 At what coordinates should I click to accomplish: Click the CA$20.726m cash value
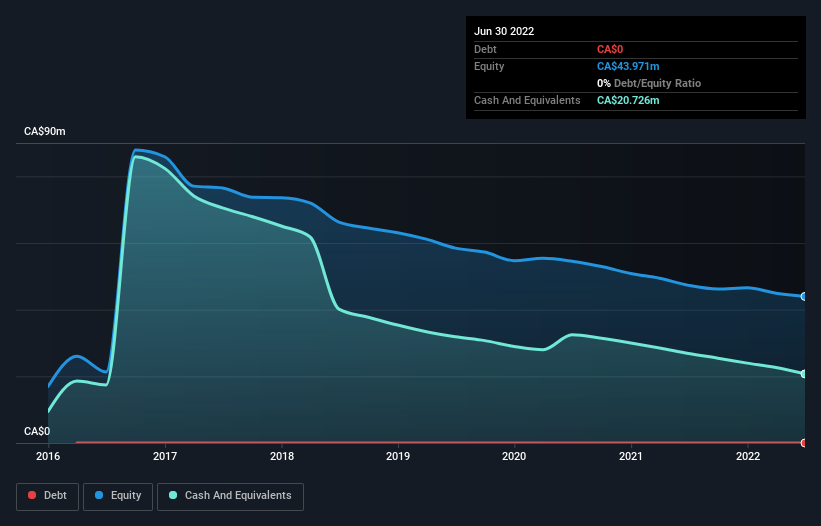click(628, 100)
